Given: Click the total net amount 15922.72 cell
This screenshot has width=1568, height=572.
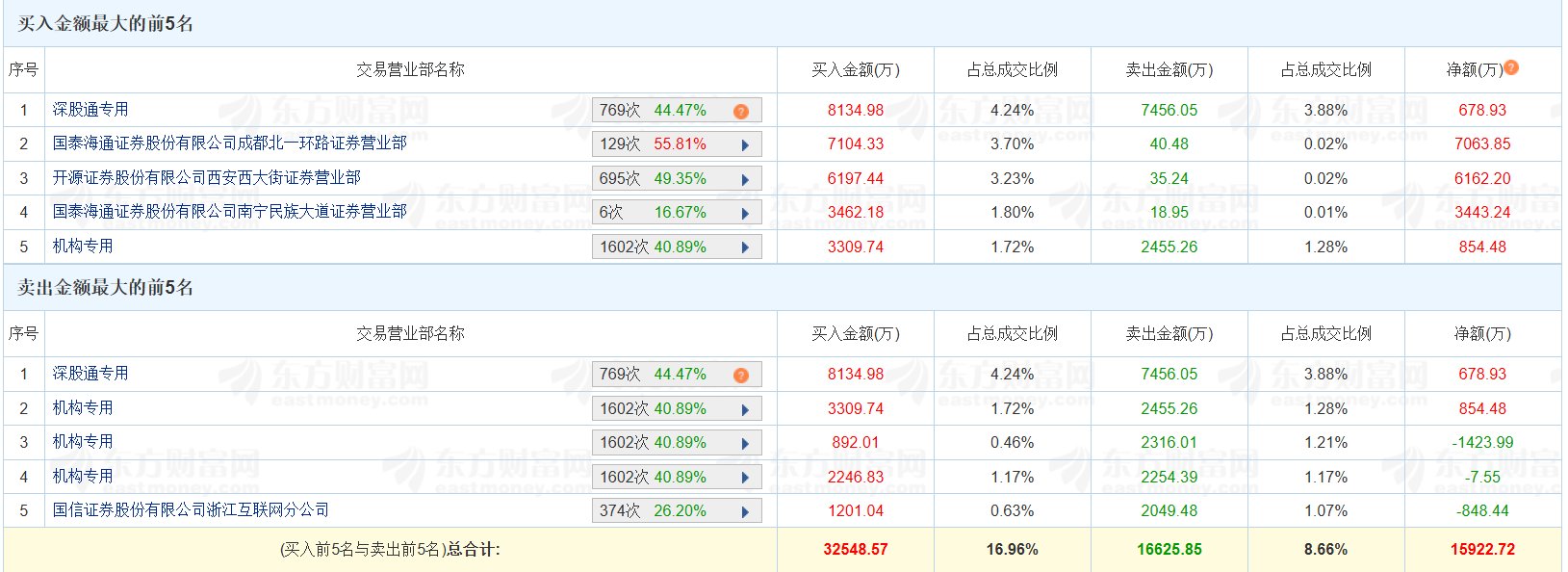Looking at the screenshot, I should pos(1482,550).
